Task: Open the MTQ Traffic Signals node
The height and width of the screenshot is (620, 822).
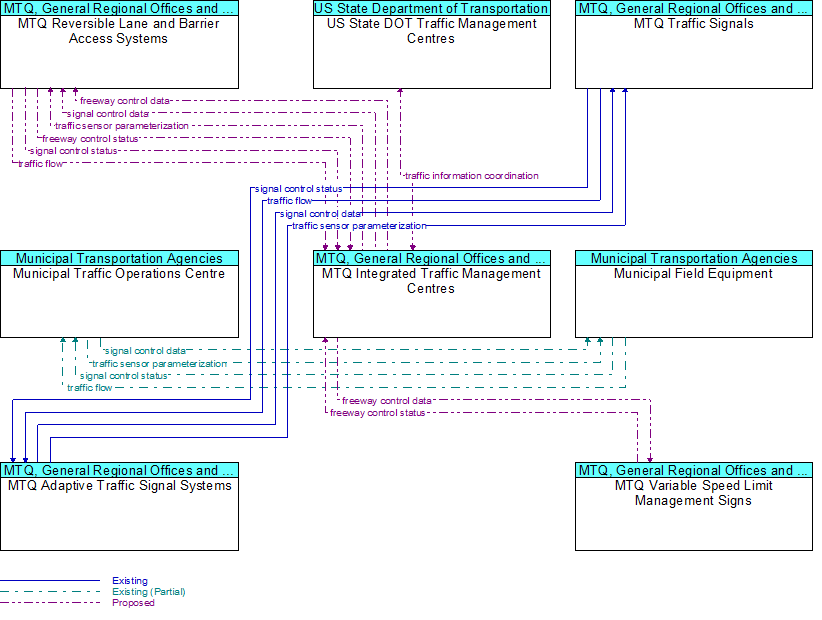Action: point(694,45)
